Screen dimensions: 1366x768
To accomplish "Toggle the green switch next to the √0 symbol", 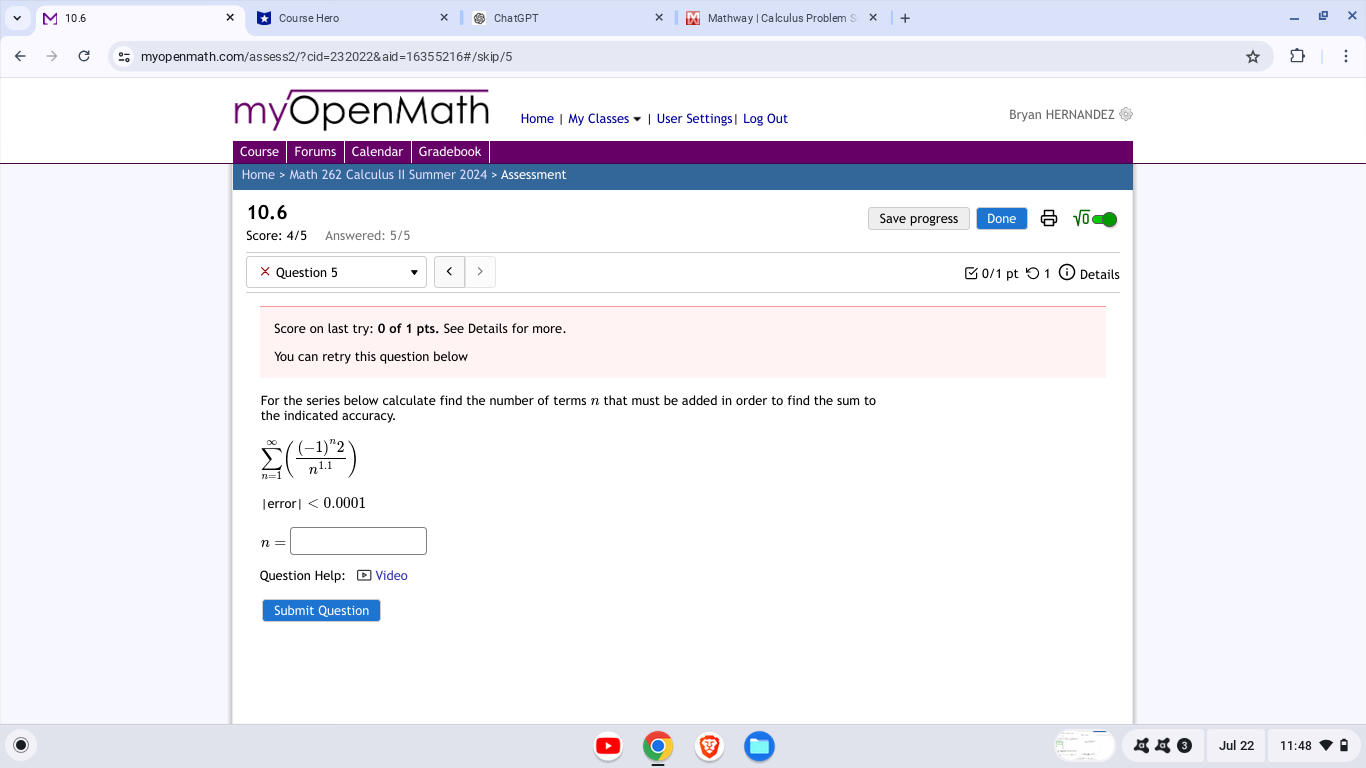I will coord(1103,218).
